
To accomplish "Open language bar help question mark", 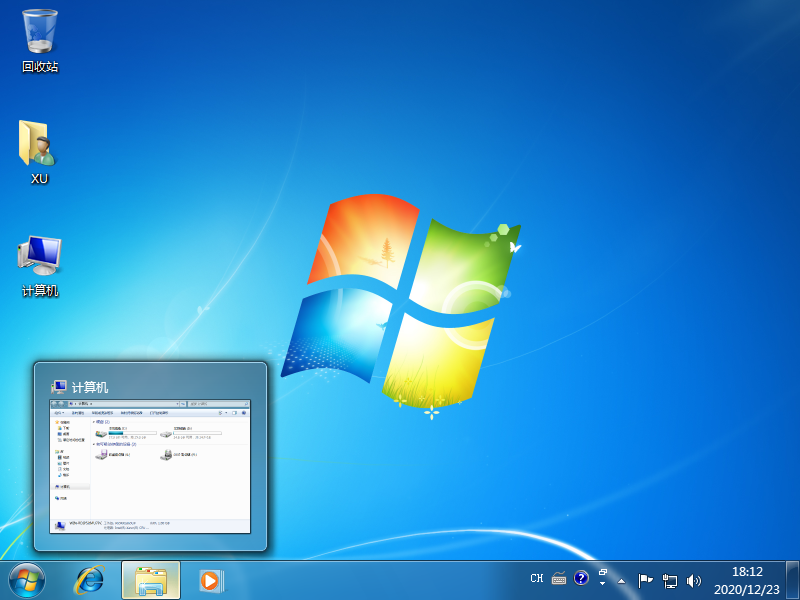I will (581, 579).
